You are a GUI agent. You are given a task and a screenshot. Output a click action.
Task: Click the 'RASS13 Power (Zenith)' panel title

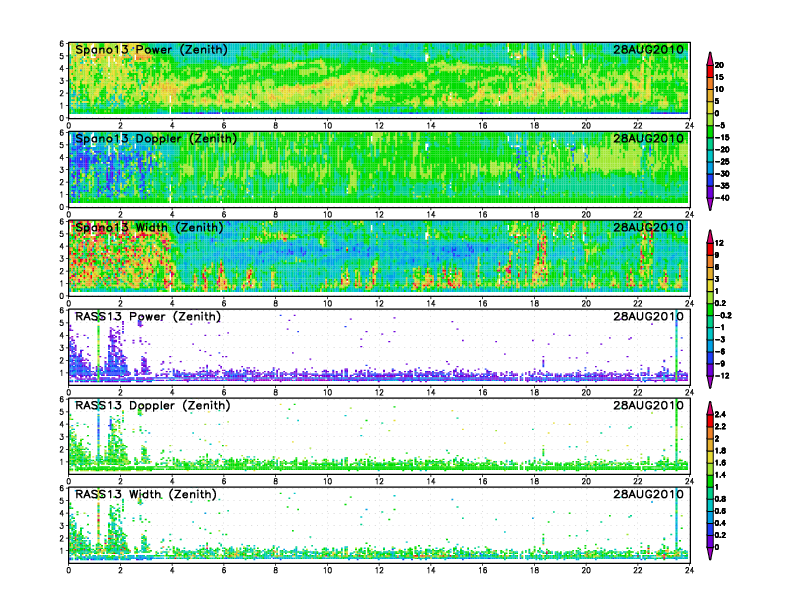coord(148,317)
